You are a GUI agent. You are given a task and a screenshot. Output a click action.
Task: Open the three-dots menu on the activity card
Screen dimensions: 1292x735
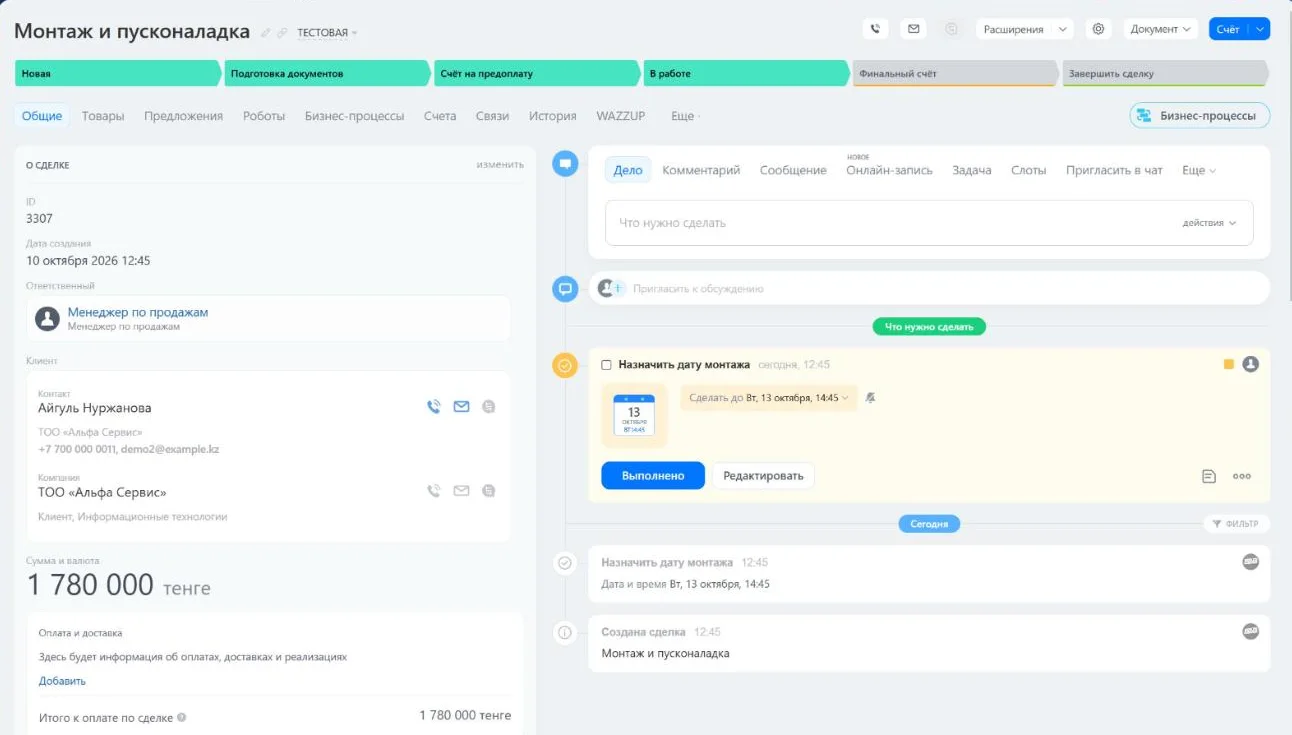(x=1242, y=476)
